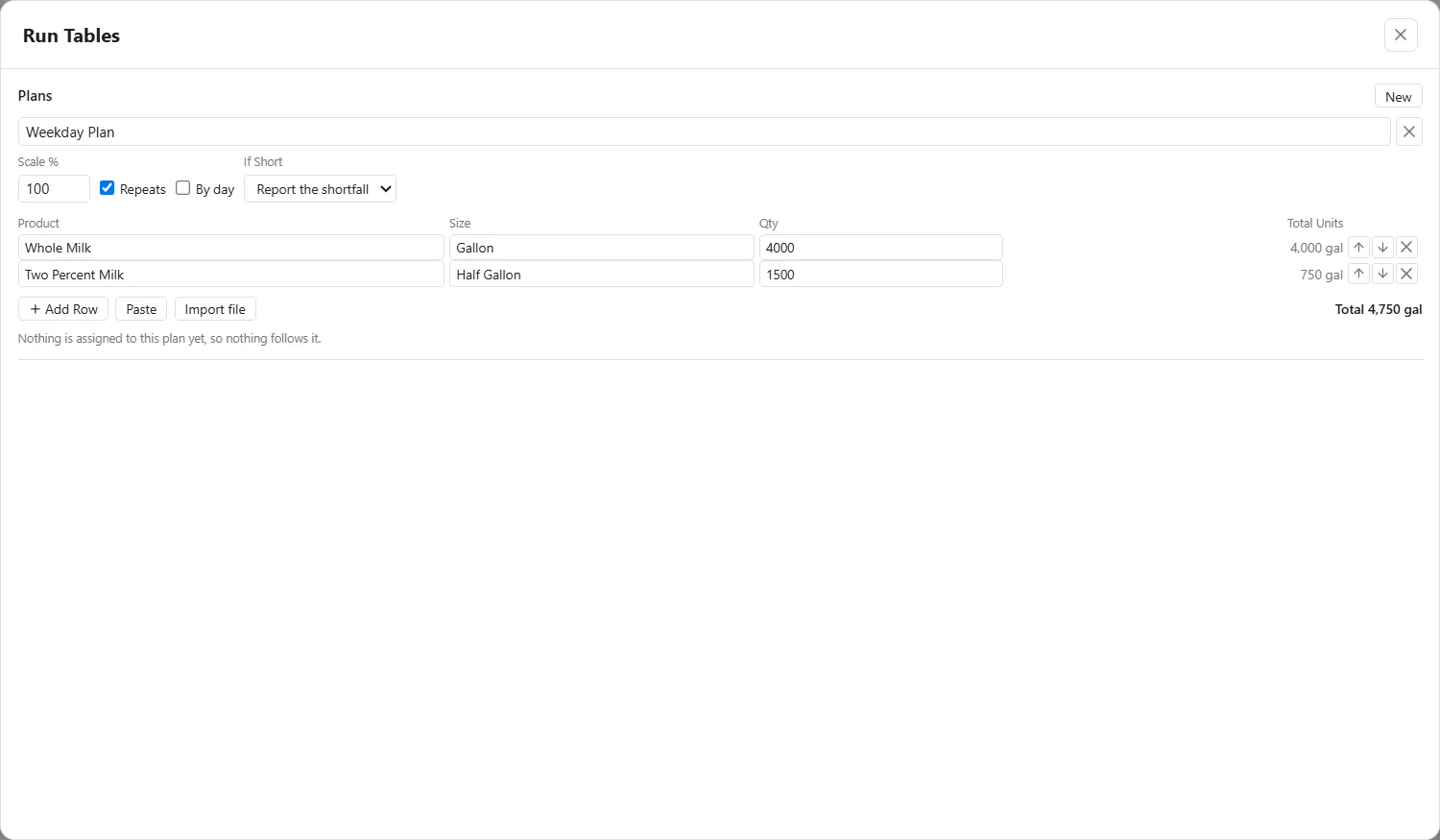Uncheck the Repeats checkbox
Screen dimensions: 1440x840
coord(108,188)
